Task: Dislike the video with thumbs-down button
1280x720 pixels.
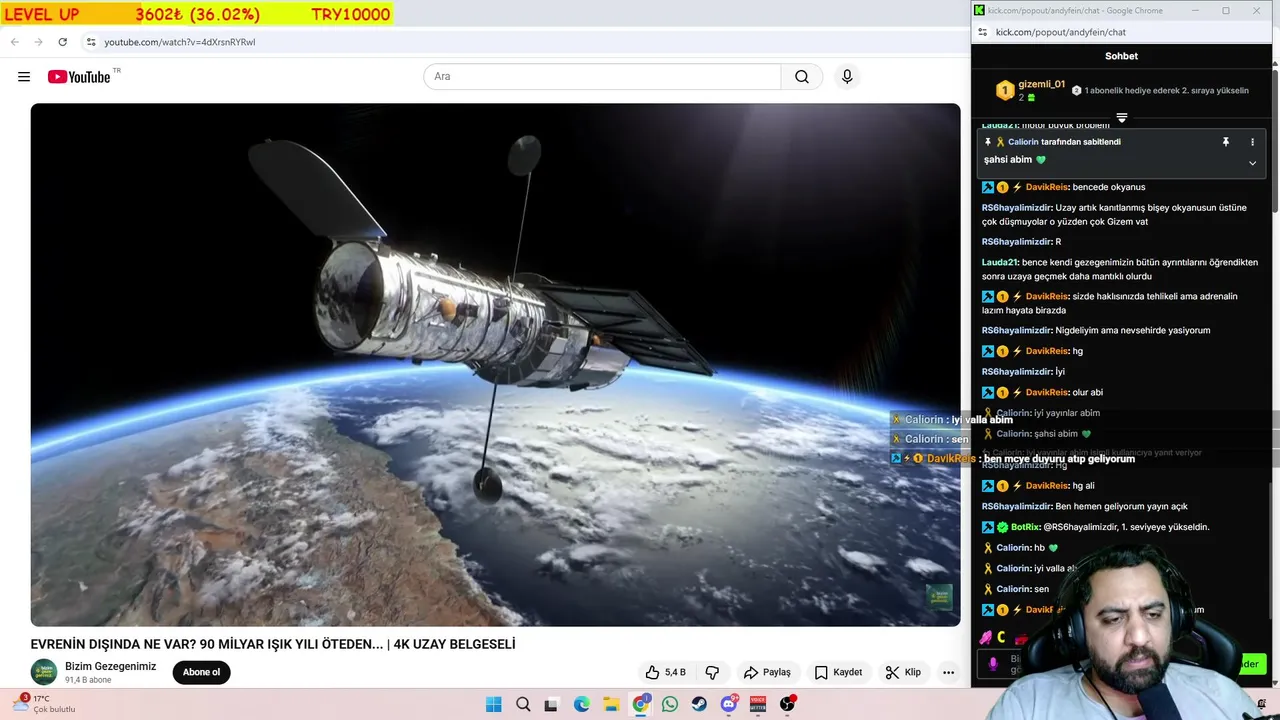Action: [x=712, y=672]
